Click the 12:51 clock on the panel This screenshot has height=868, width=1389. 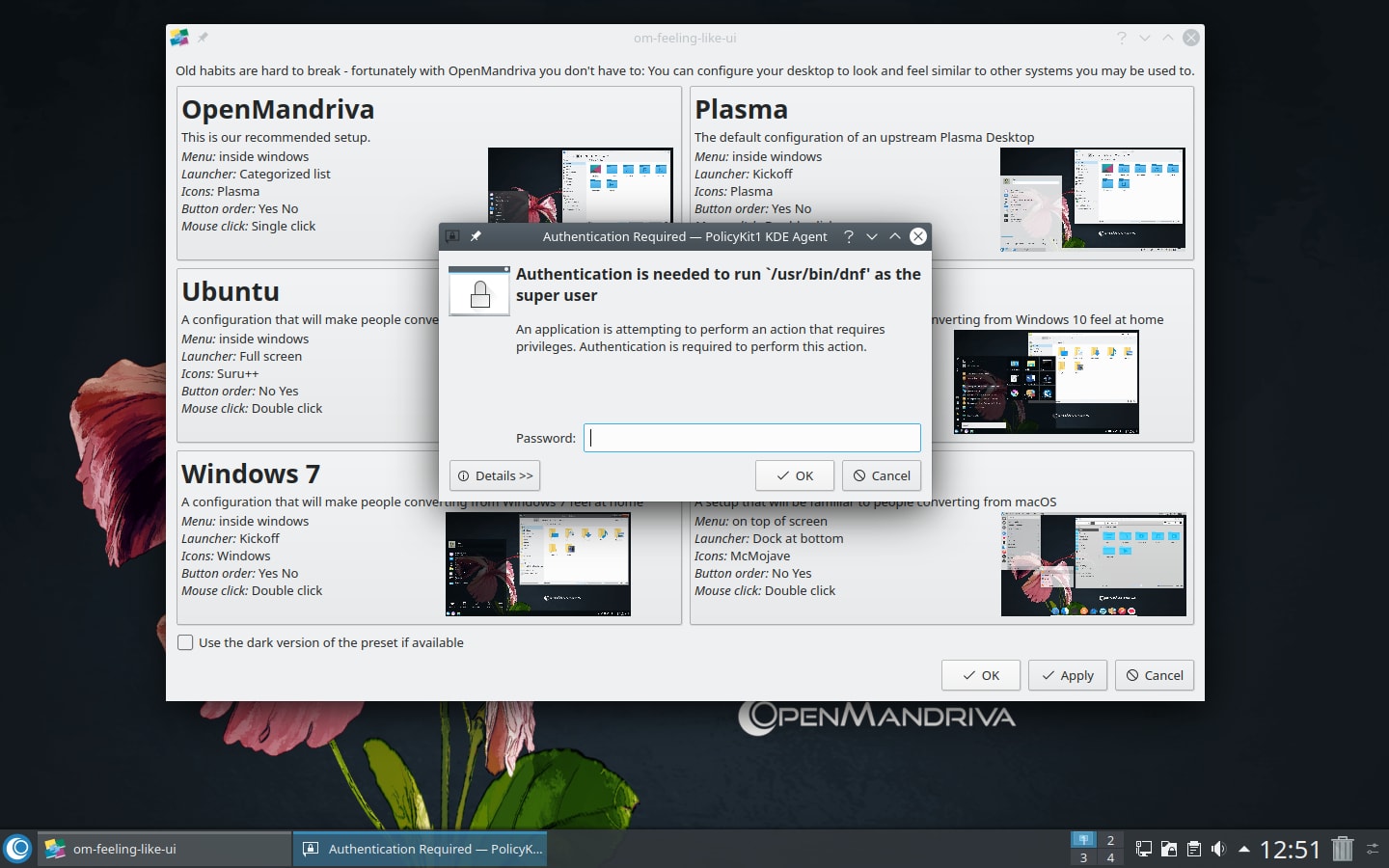pos(1290,850)
